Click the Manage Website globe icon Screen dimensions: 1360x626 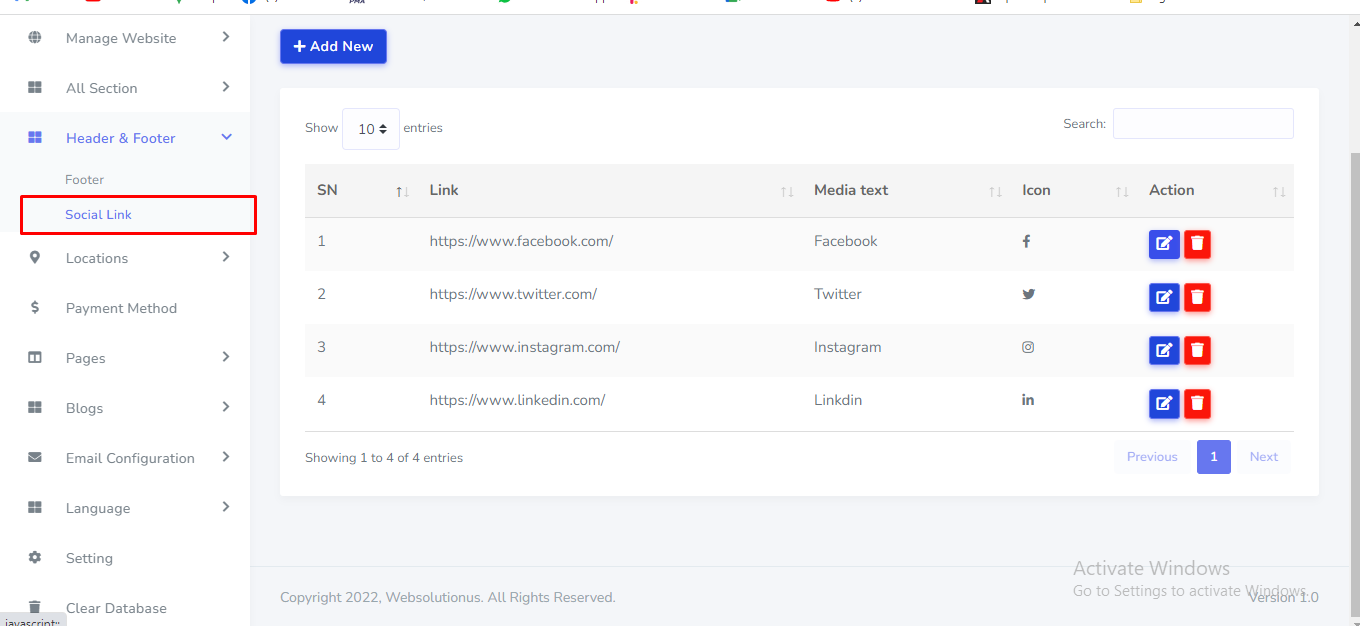tap(35, 38)
